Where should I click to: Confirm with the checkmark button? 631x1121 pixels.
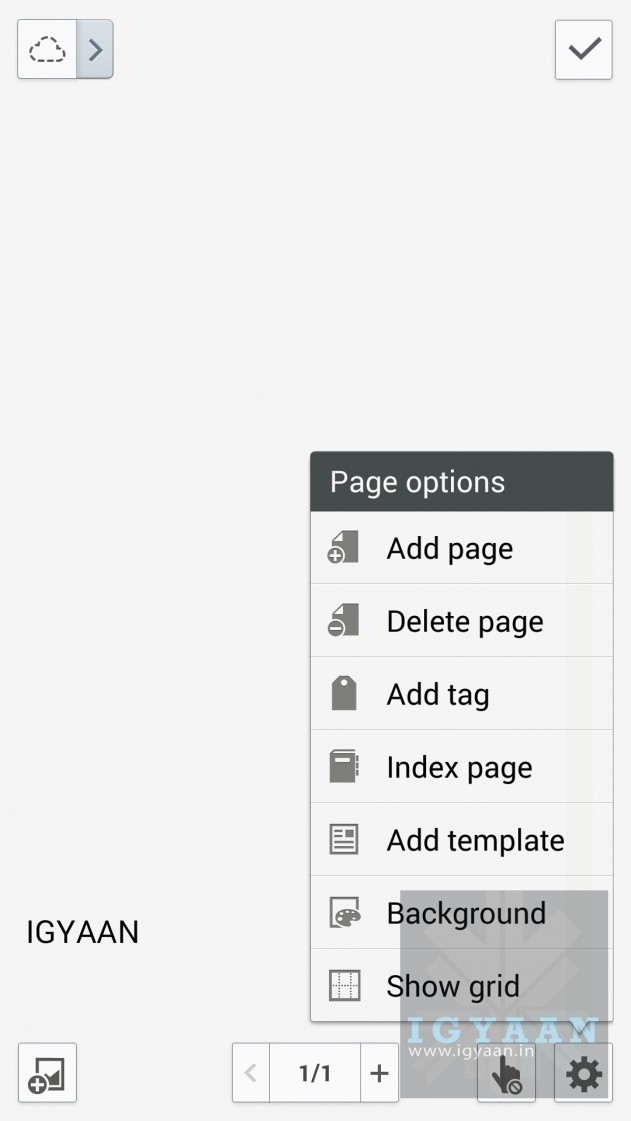click(x=584, y=49)
